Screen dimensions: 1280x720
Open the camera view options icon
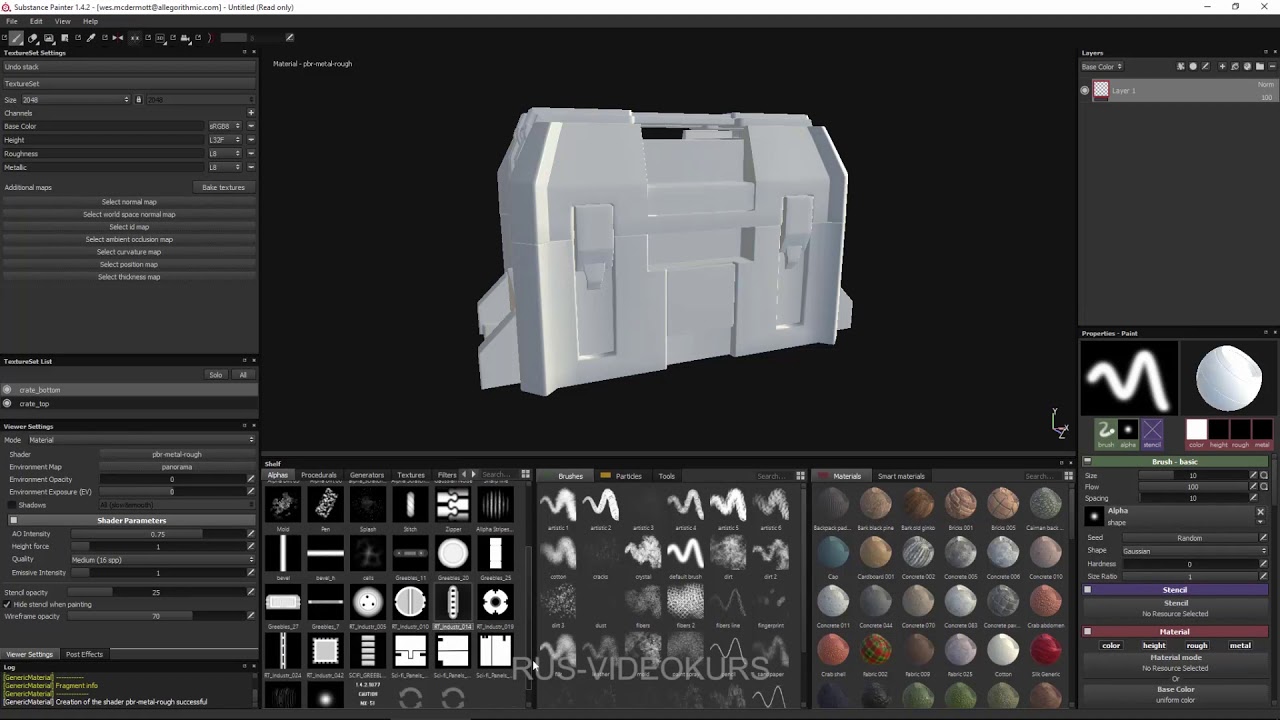tap(186, 38)
